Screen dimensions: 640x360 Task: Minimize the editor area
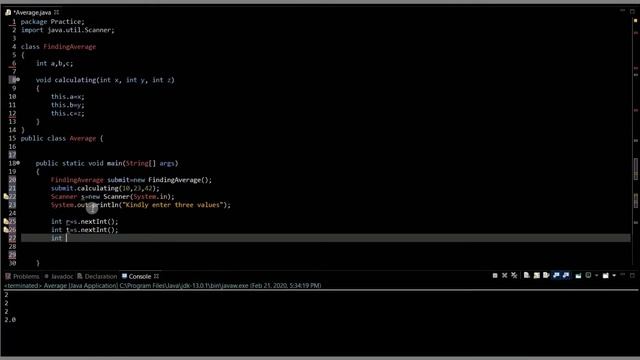coord(622,11)
